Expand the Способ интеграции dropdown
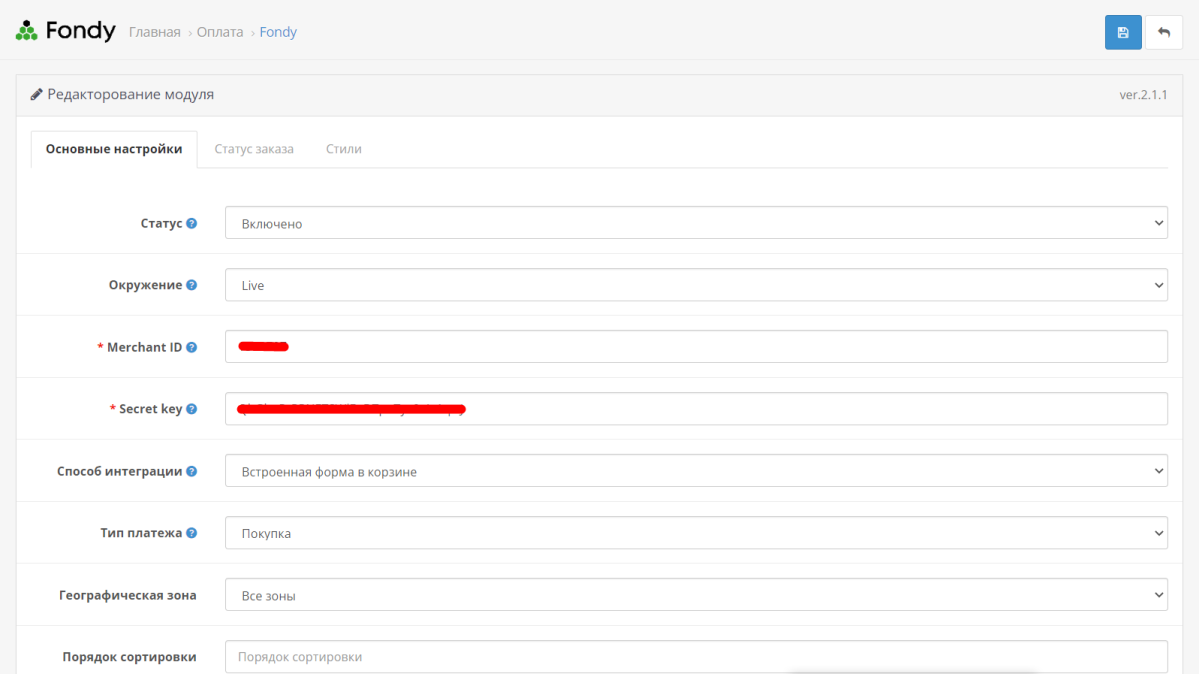Viewport: 1200px width, 674px height. coord(696,471)
